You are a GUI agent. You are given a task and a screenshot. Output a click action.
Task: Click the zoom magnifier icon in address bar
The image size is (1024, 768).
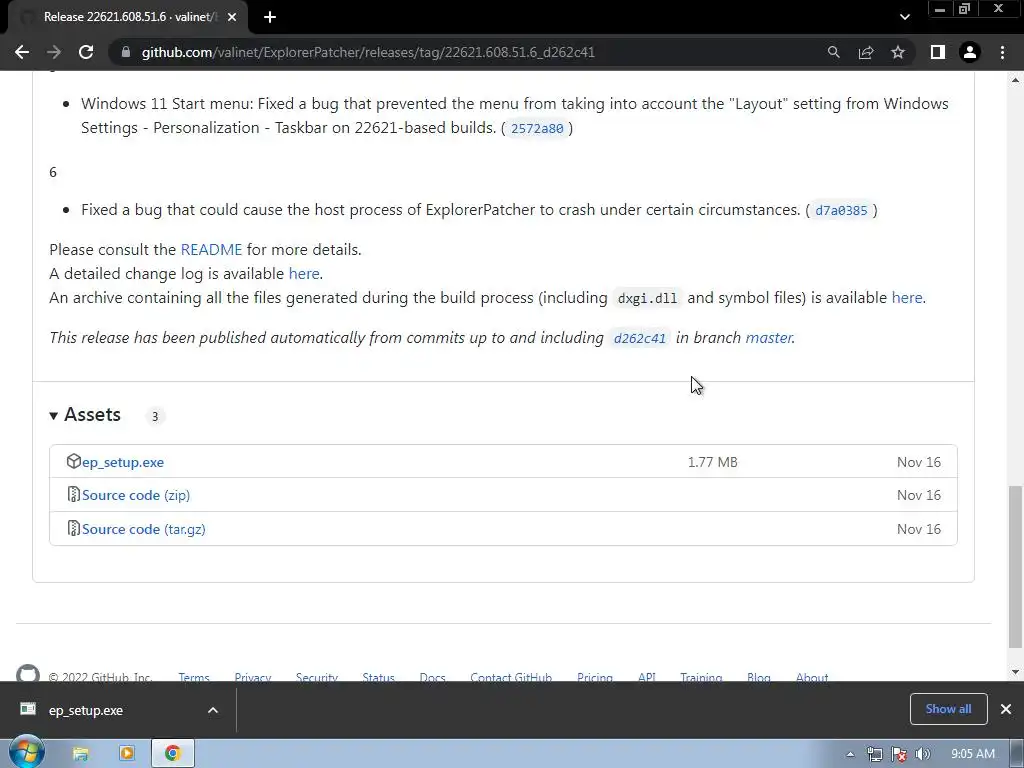click(x=833, y=52)
